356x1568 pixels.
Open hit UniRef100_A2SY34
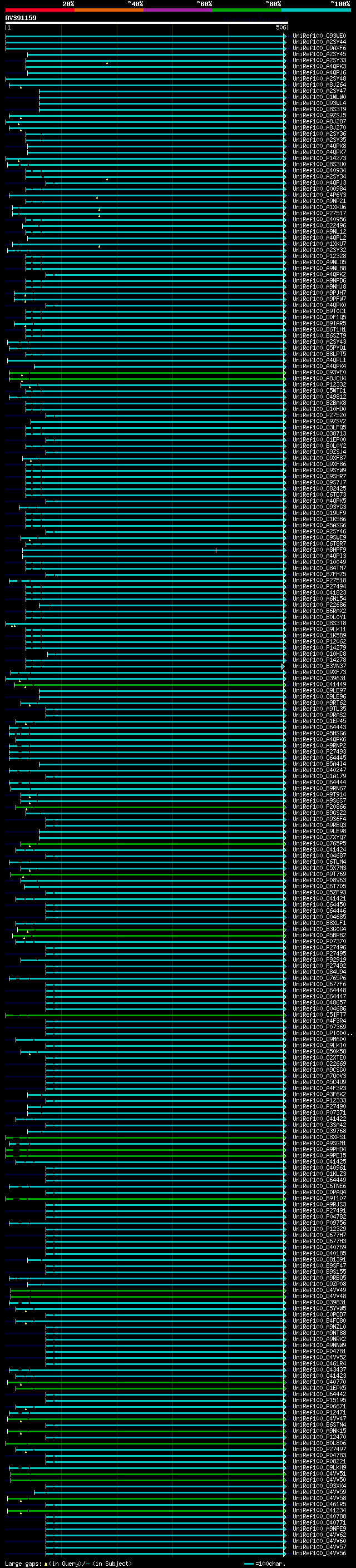click(x=319, y=176)
